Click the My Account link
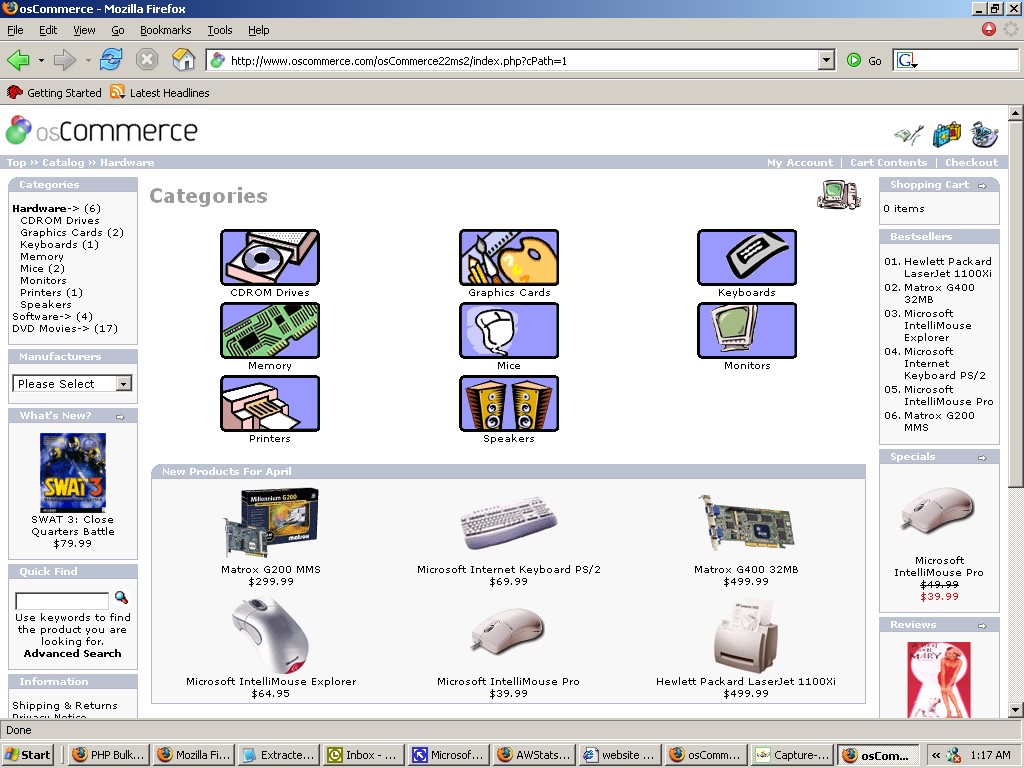Screen dimensions: 1024x768 click(800, 163)
